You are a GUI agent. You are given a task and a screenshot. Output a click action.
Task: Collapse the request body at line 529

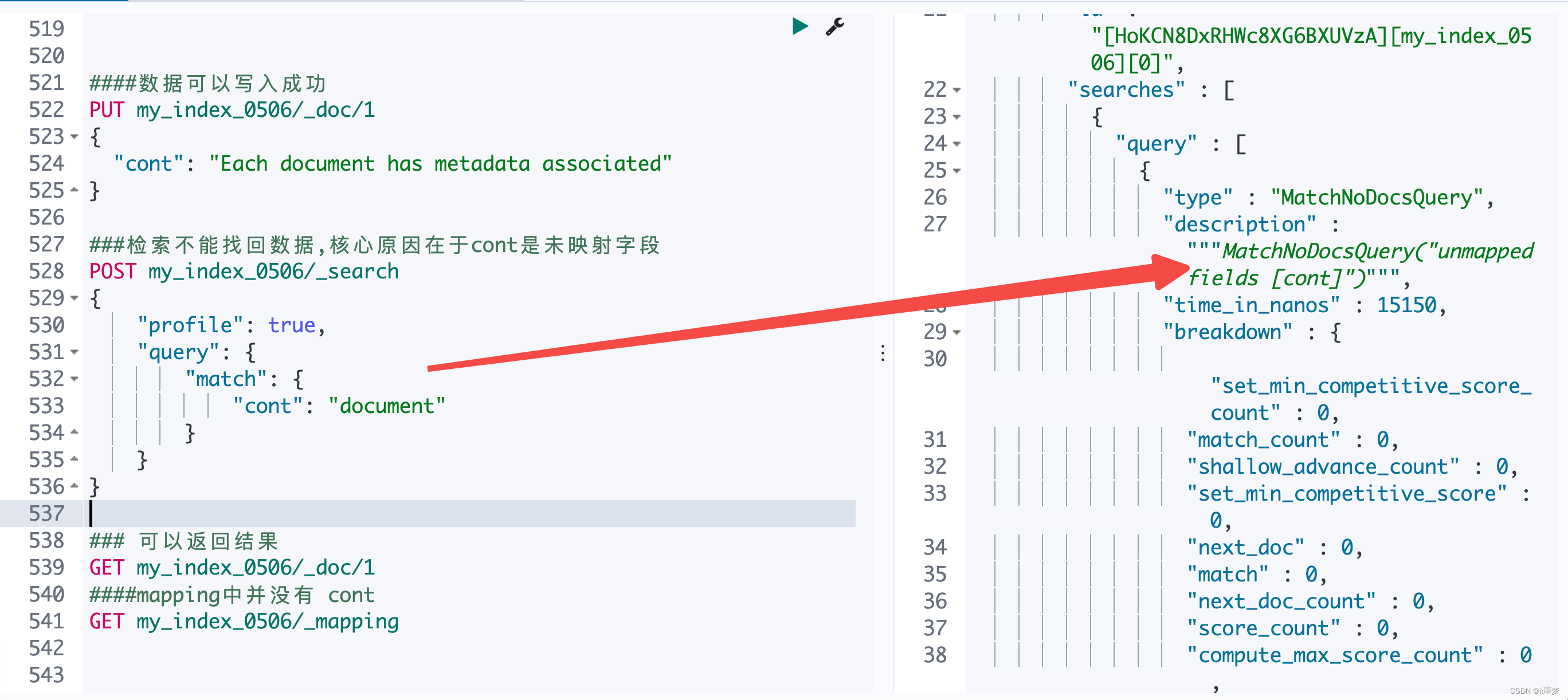75,298
